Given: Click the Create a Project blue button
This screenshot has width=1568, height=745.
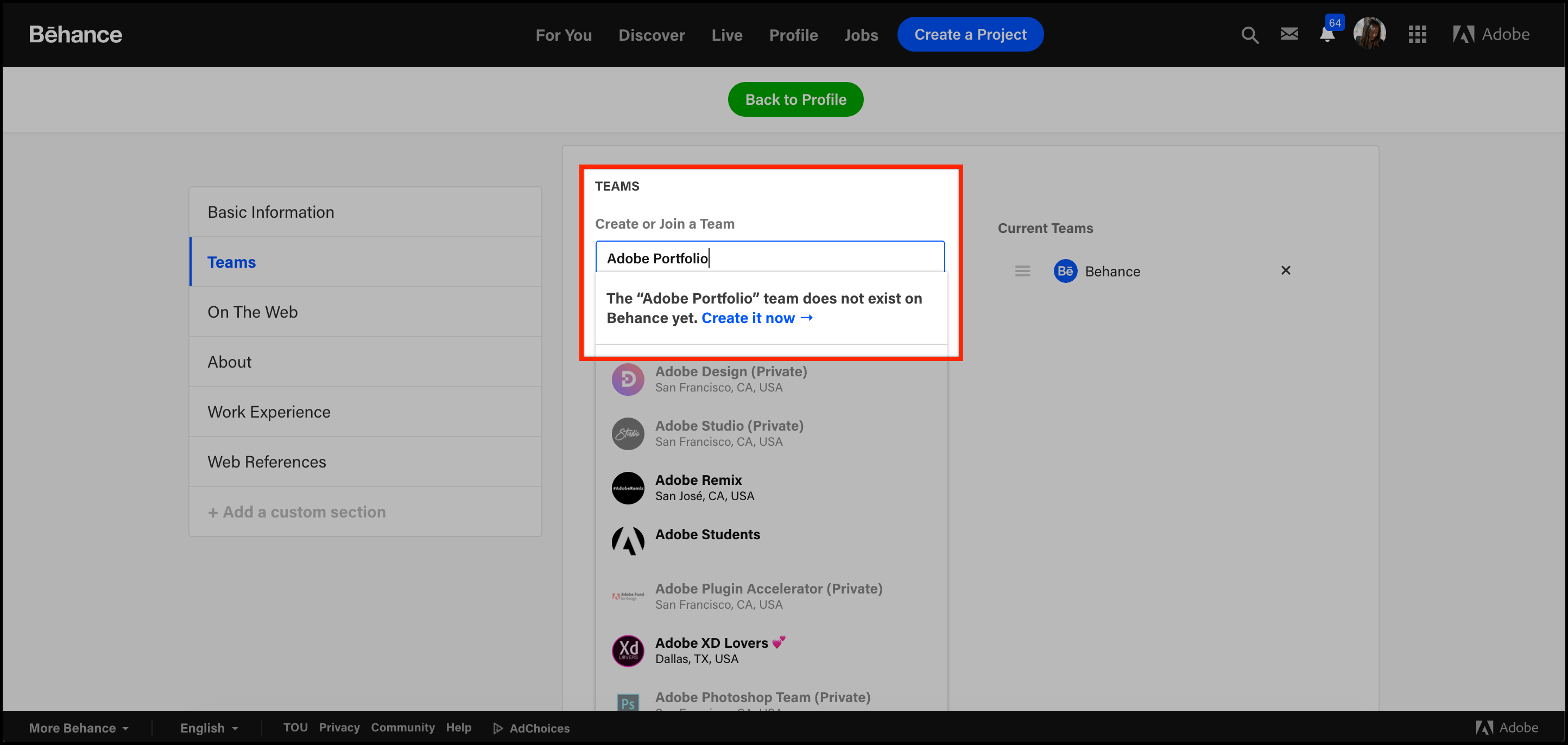Looking at the screenshot, I should (970, 34).
